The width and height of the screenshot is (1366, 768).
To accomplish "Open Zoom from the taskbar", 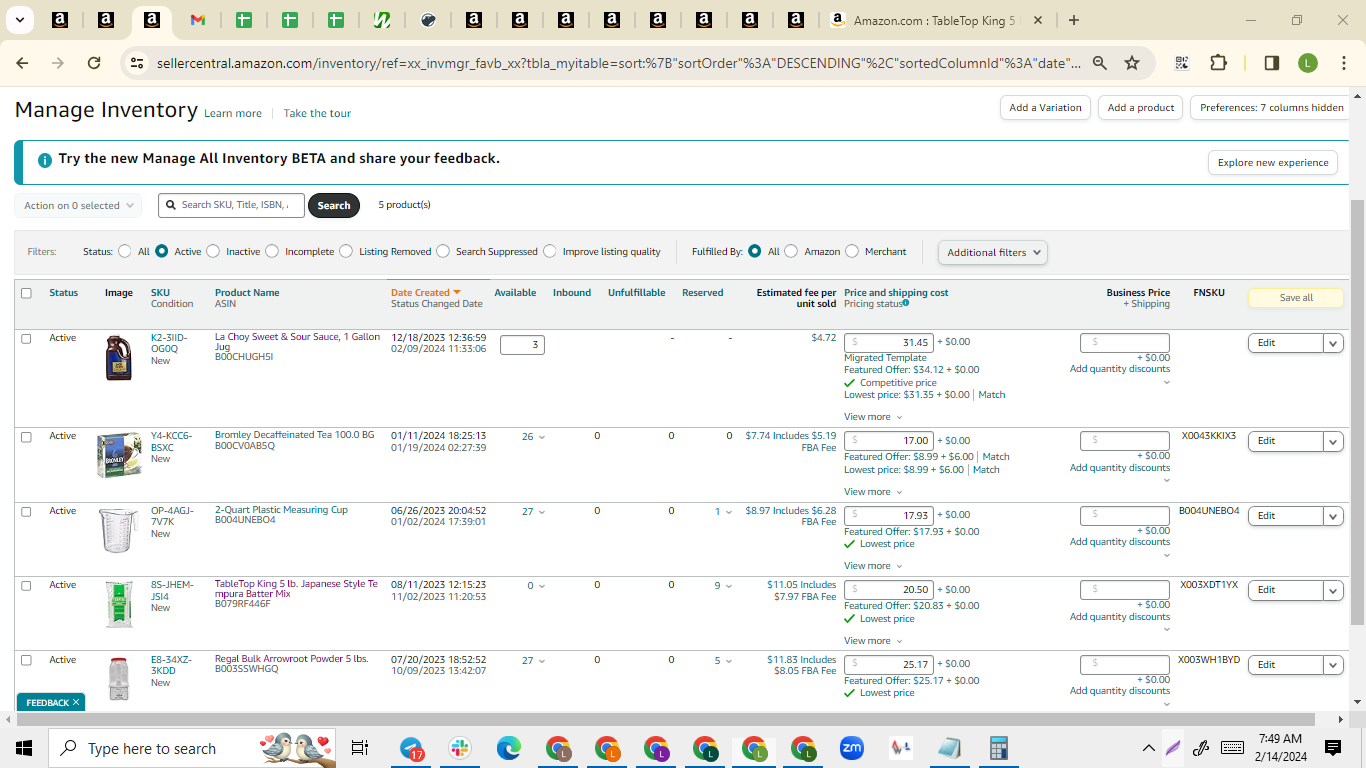I will pyautogui.click(x=852, y=748).
